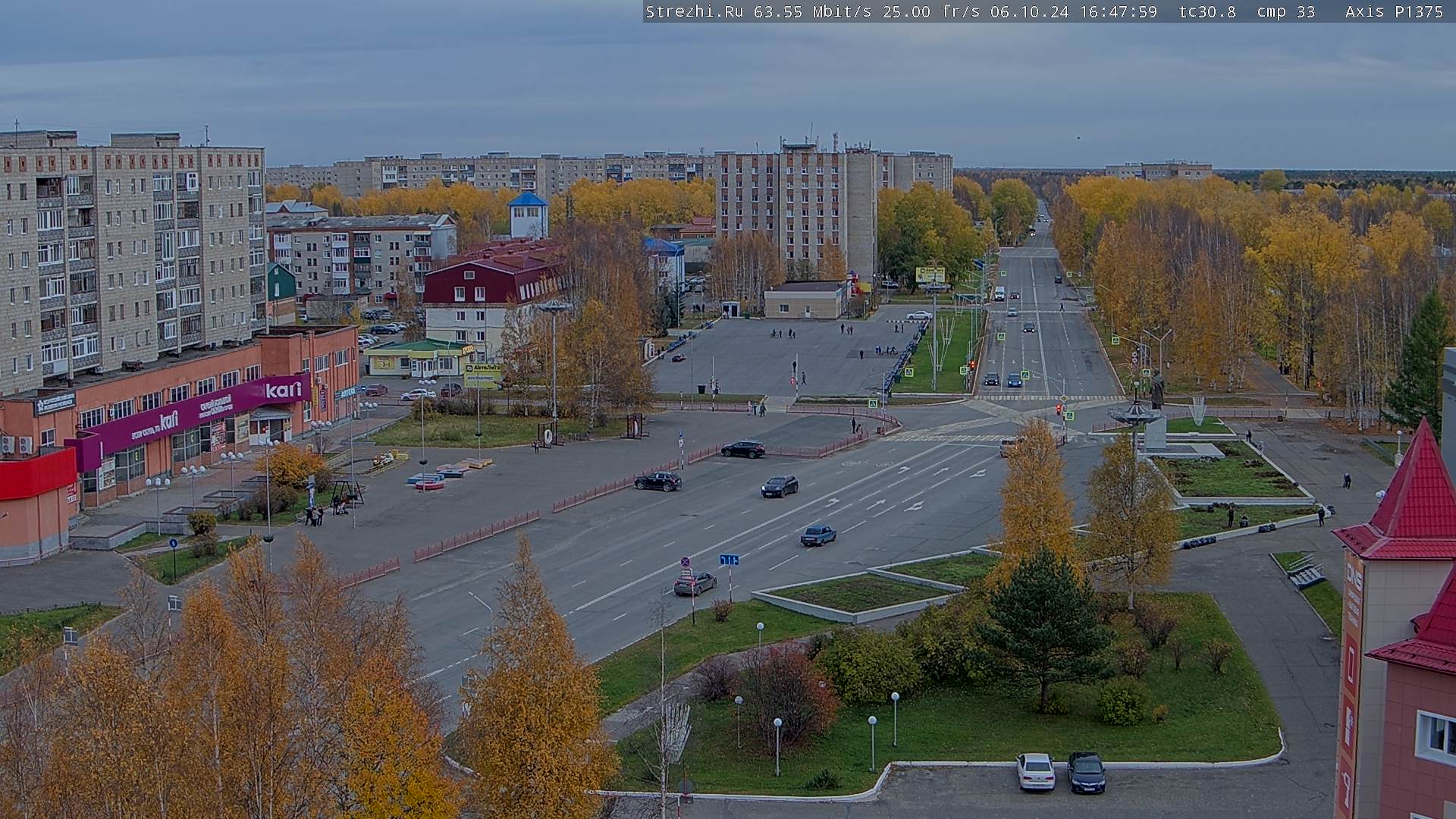Select the Axis P1375 camera model text
The width and height of the screenshot is (1456, 819).
click(1394, 11)
